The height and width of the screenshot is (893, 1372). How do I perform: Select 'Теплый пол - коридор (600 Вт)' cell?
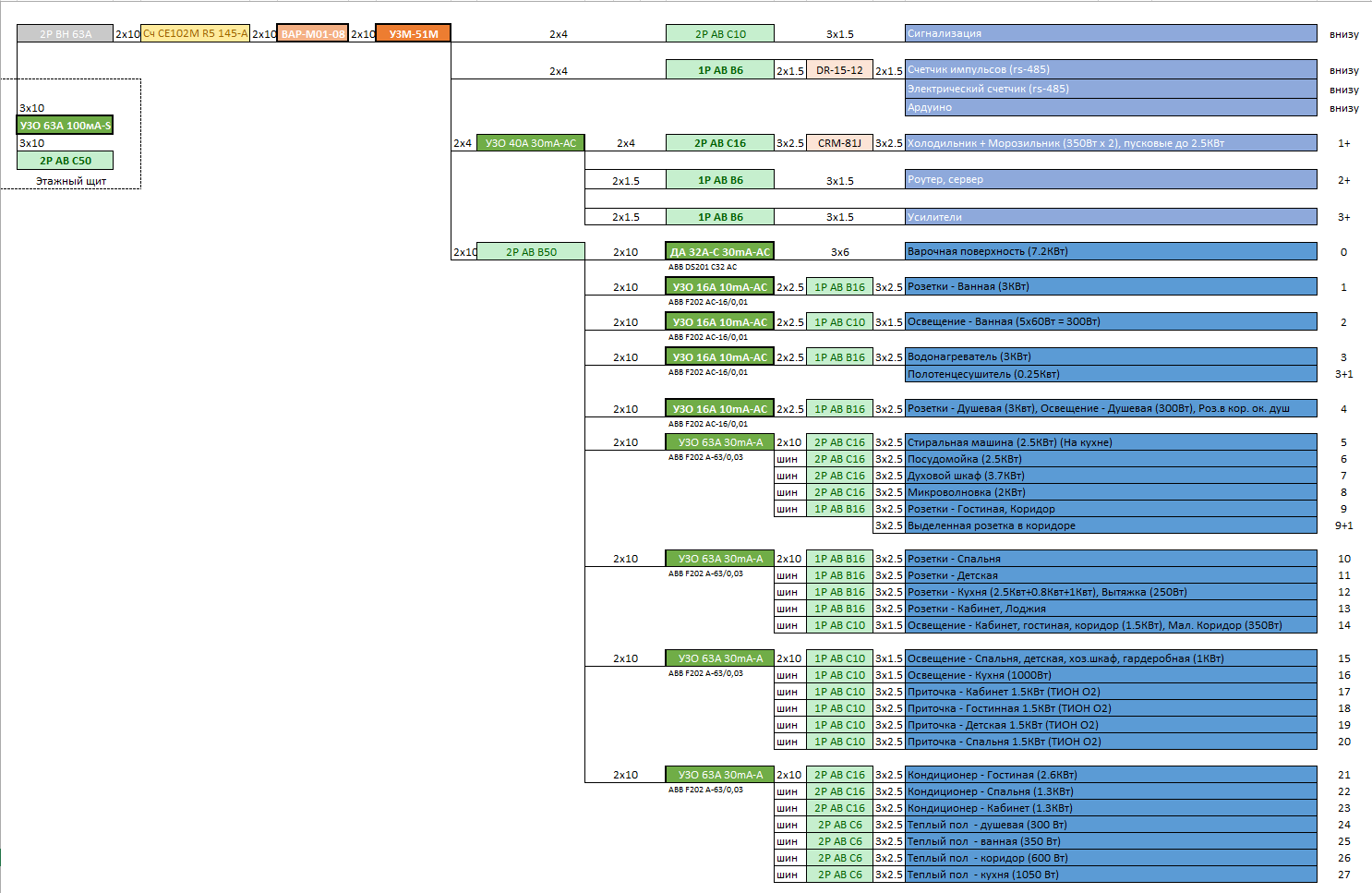(1112, 858)
